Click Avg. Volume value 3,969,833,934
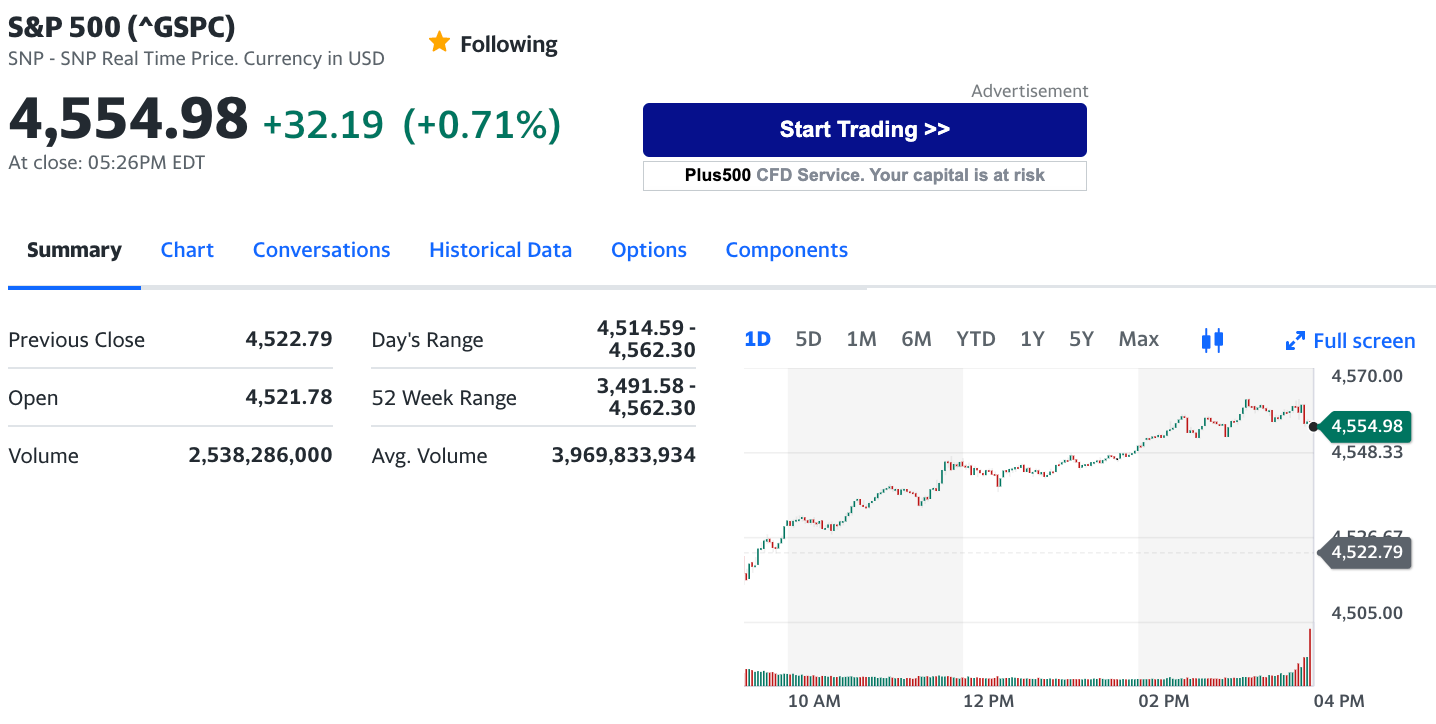This screenshot has width=1436, height=724. 624,455
